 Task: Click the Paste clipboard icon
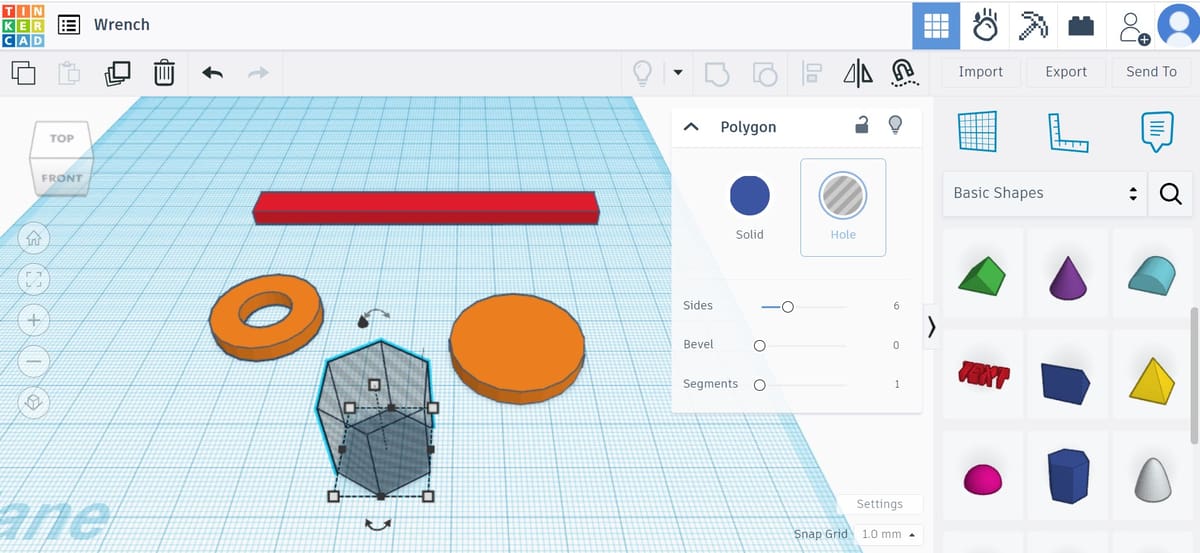point(69,73)
